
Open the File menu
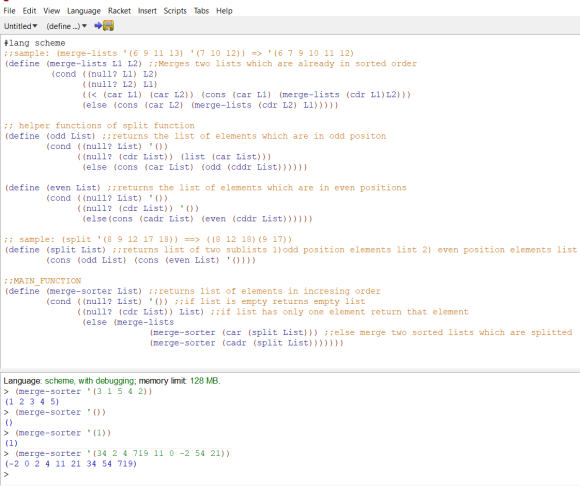(x=9, y=11)
